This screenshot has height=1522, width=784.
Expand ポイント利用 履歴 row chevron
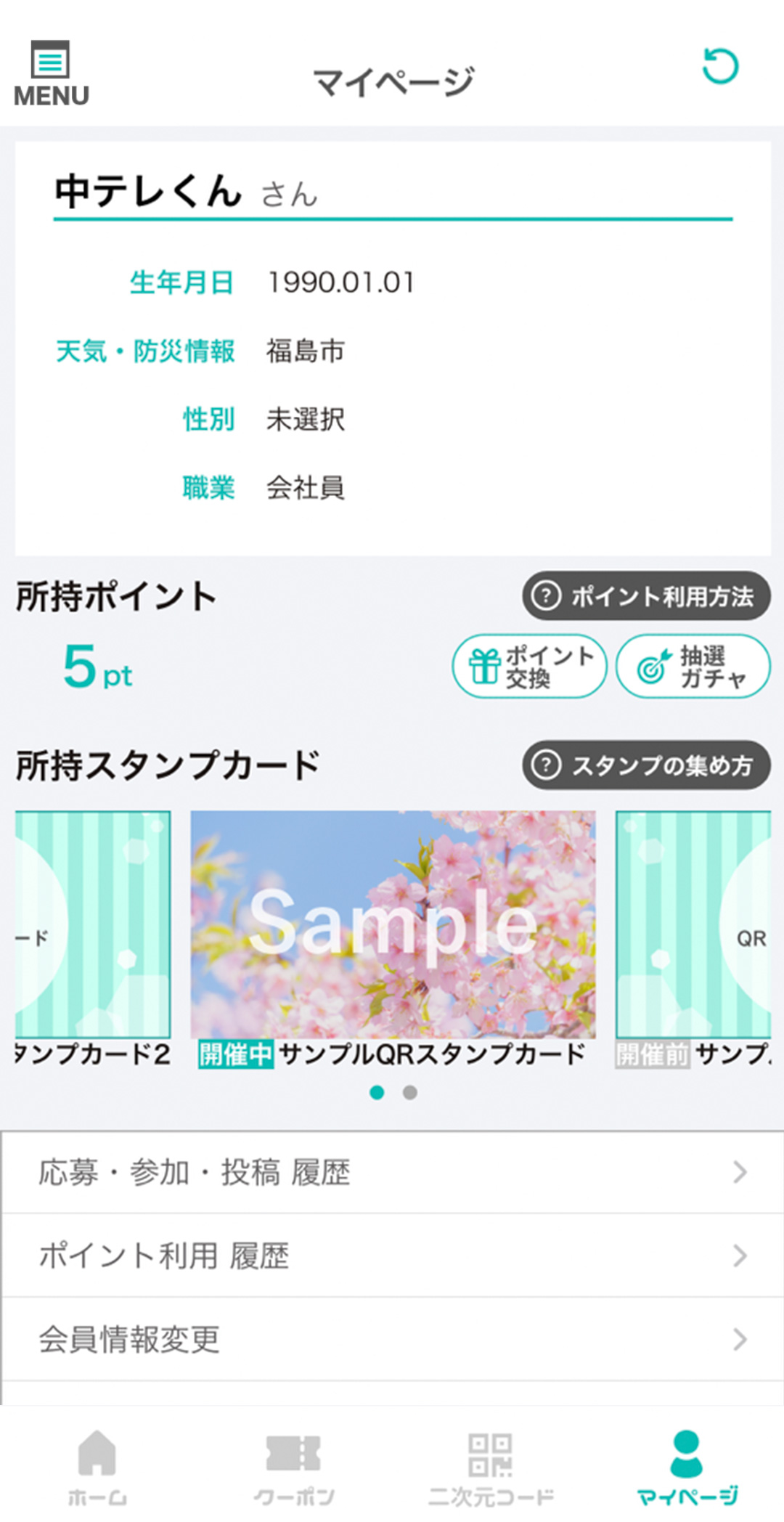pos(740,1256)
